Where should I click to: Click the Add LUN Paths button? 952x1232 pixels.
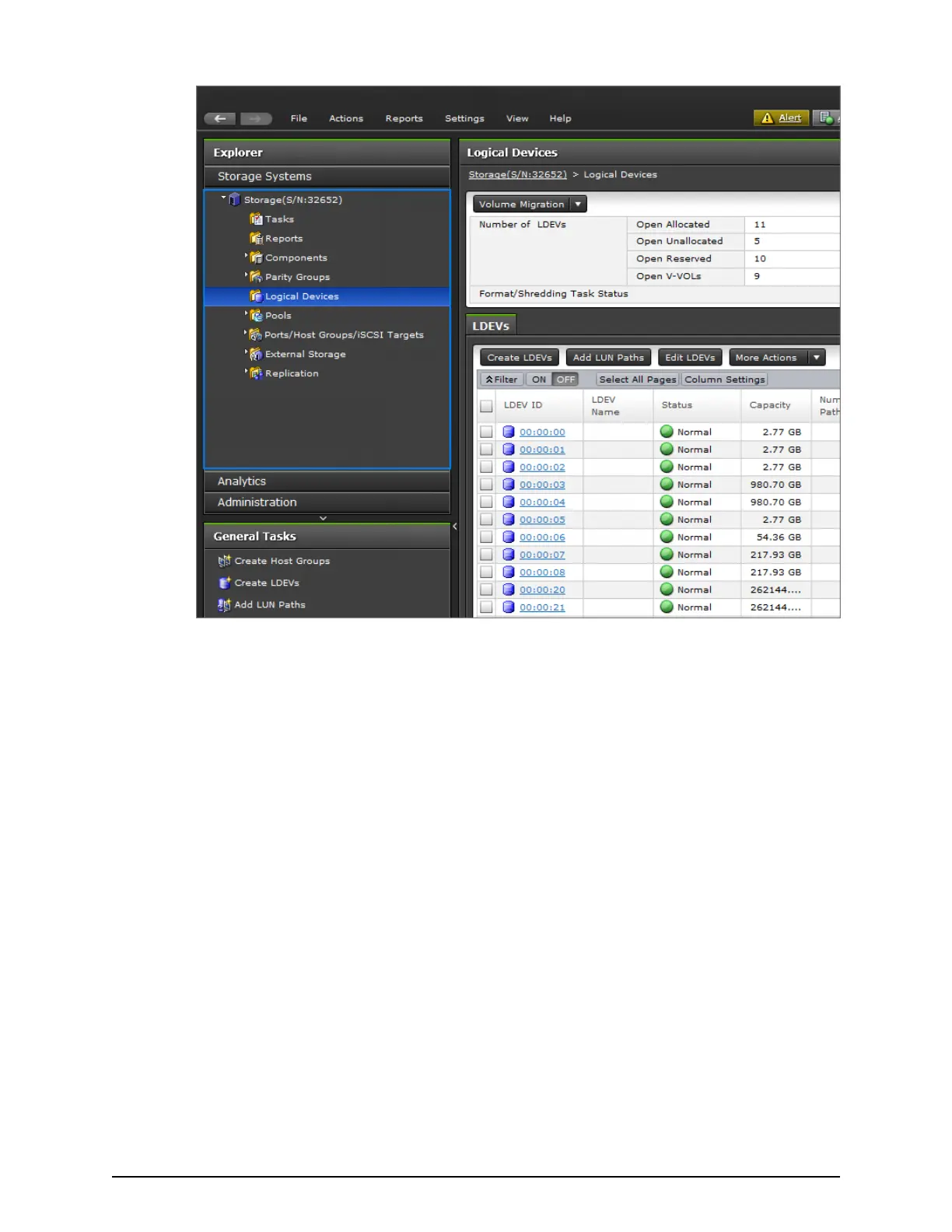[608, 358]
